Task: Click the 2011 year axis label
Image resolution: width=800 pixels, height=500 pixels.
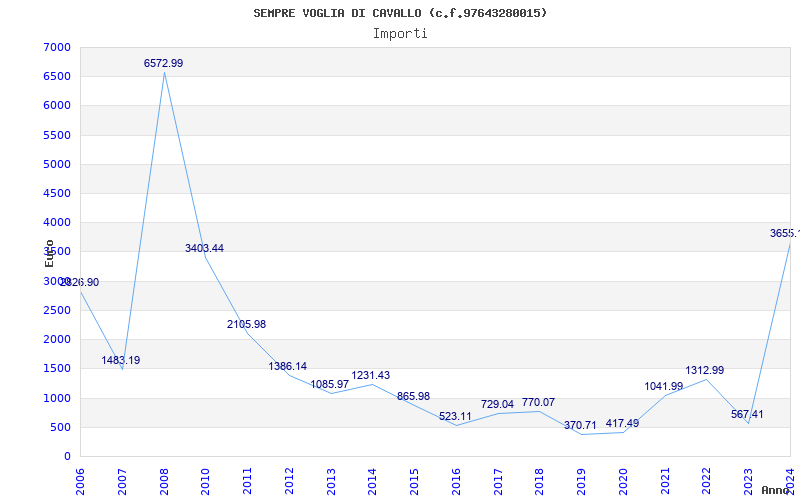Action: click(247, 482)
